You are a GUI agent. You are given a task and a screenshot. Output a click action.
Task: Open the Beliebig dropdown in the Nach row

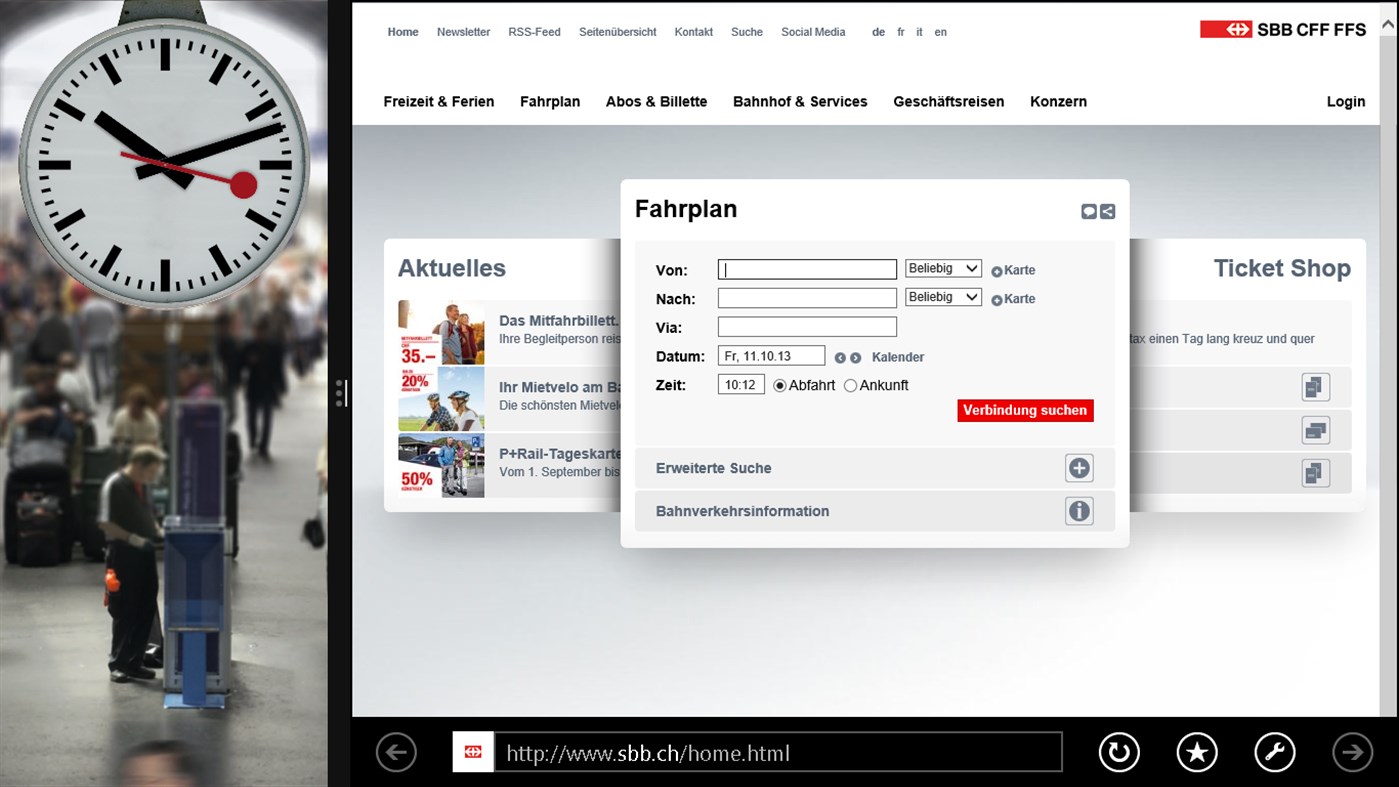point(943,297)
